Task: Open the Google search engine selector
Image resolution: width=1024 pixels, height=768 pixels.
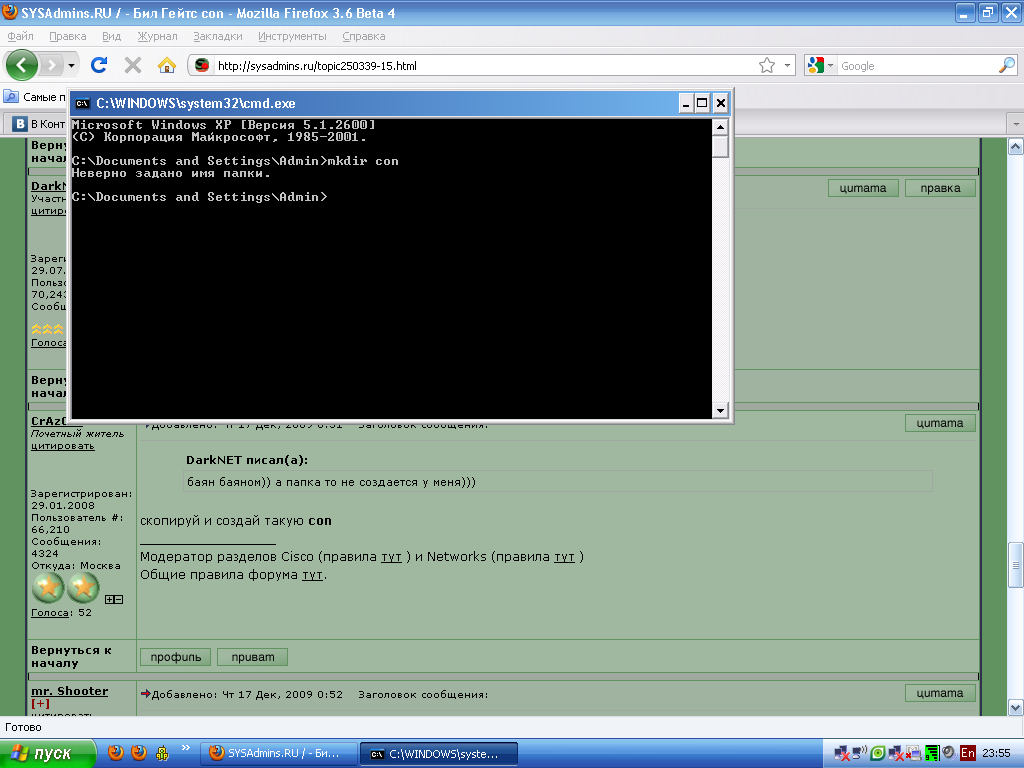Action: (821, 65)
